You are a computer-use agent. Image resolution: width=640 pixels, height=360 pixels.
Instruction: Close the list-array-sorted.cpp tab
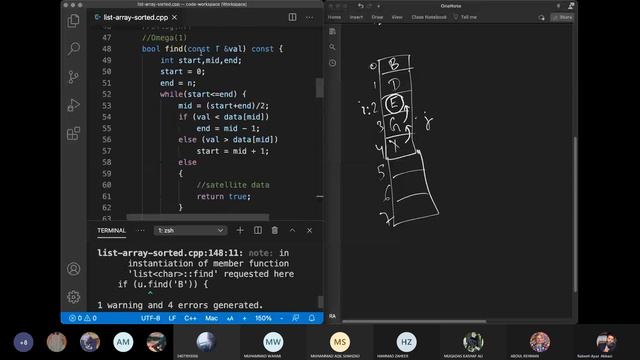[174, 17]
